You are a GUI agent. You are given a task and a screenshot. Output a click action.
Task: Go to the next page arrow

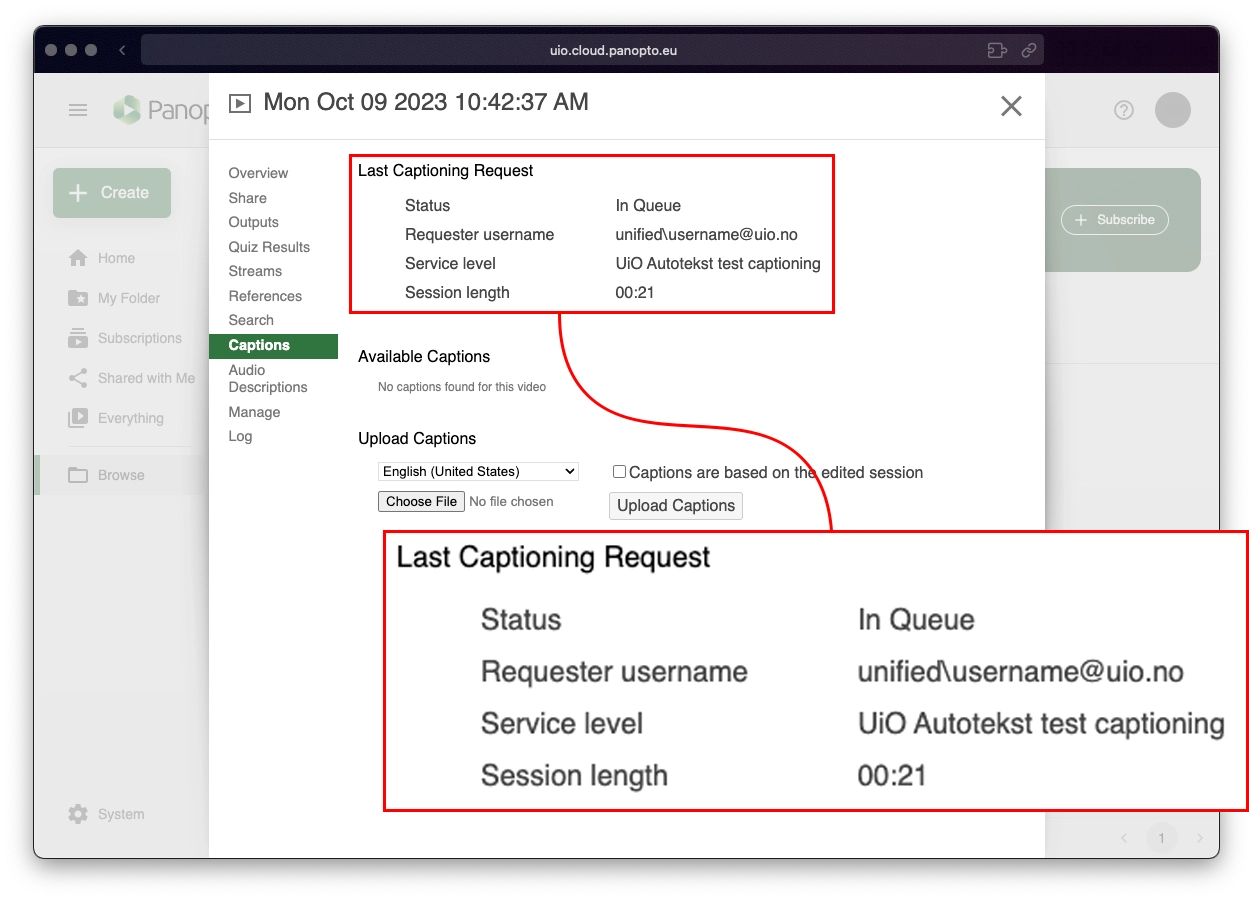tap(1200, 838)
